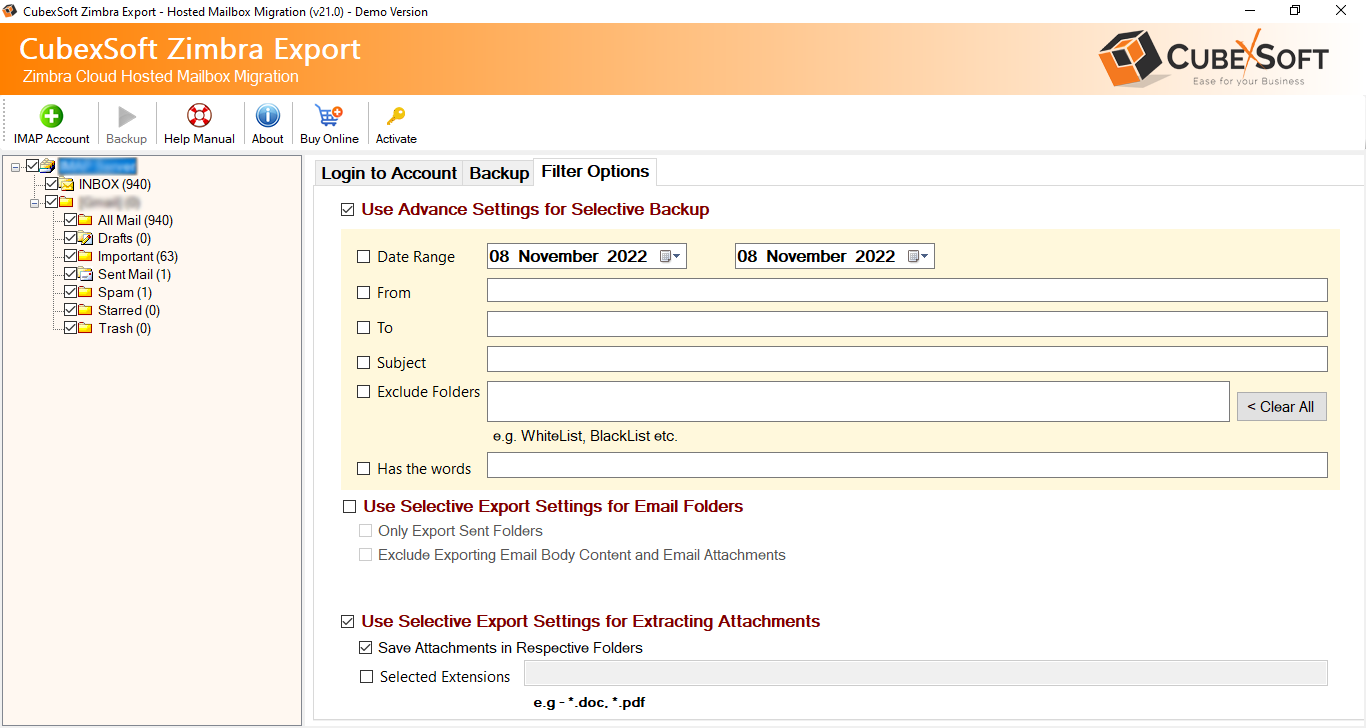
Task: Click the Trash folder icon
Action: 85,328
